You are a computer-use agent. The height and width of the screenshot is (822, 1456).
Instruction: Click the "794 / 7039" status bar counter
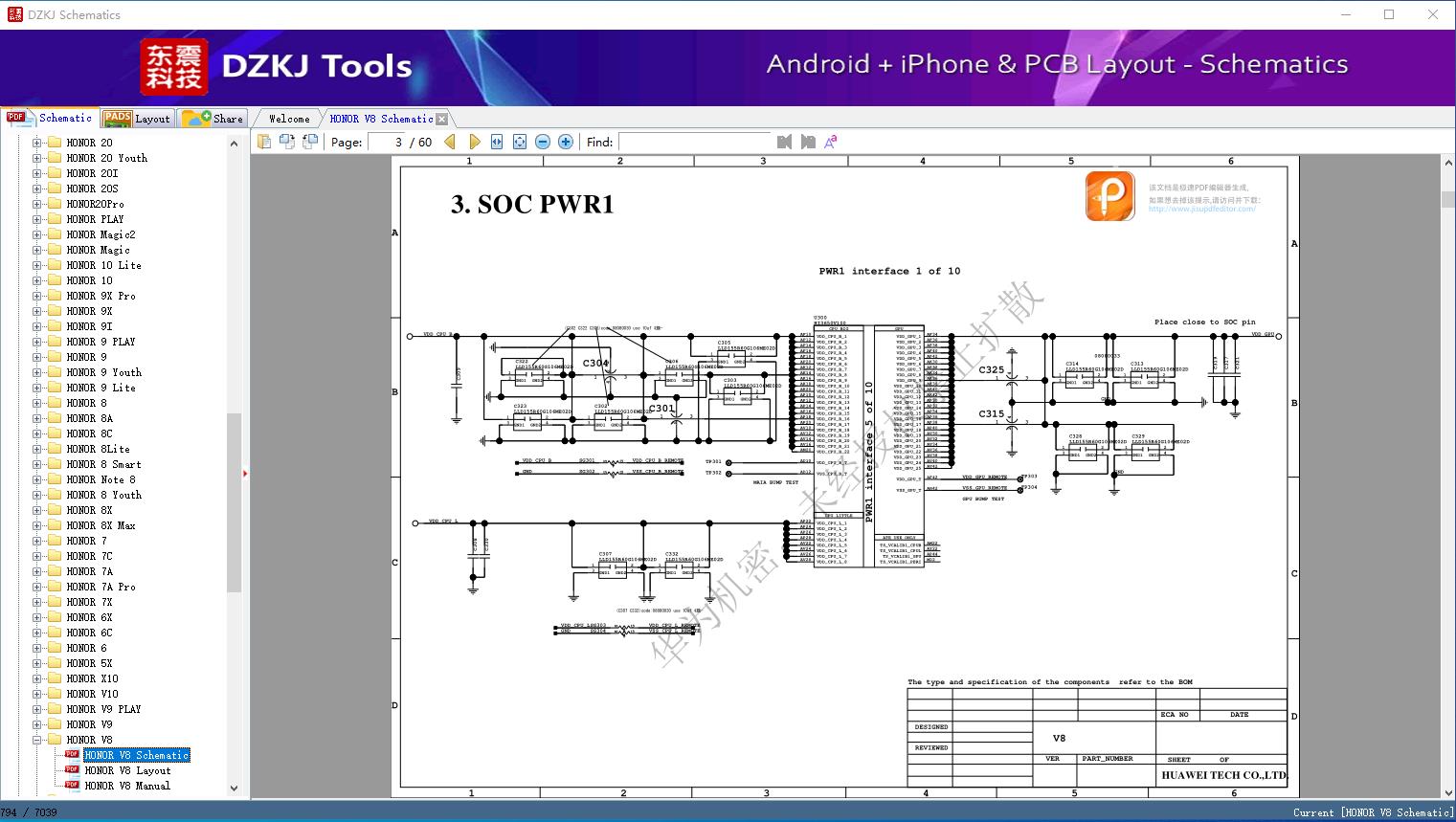point(29,812)
